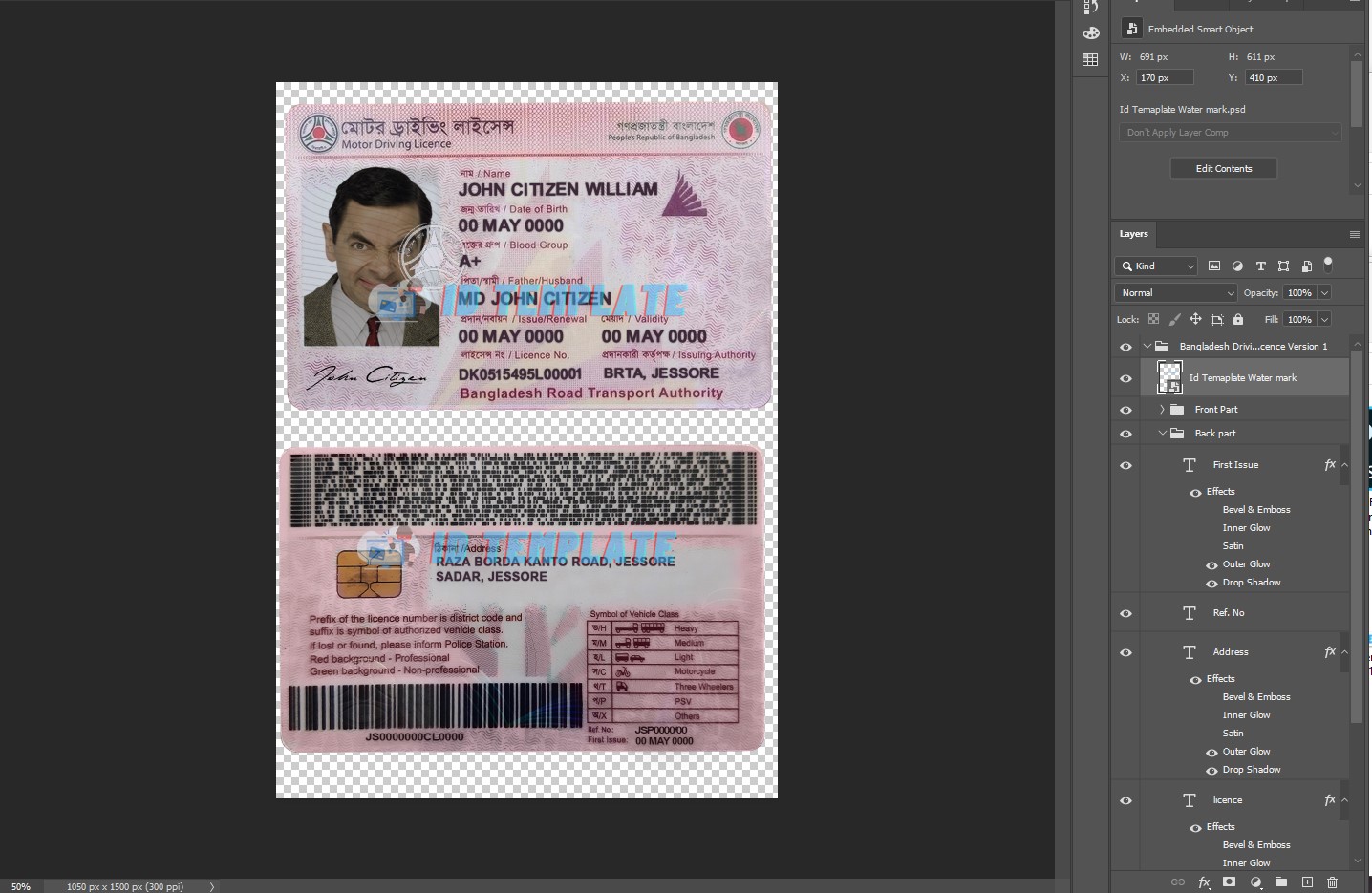
Task: Filter layers by smart objects icon
Action: [x=1306, y=266]
